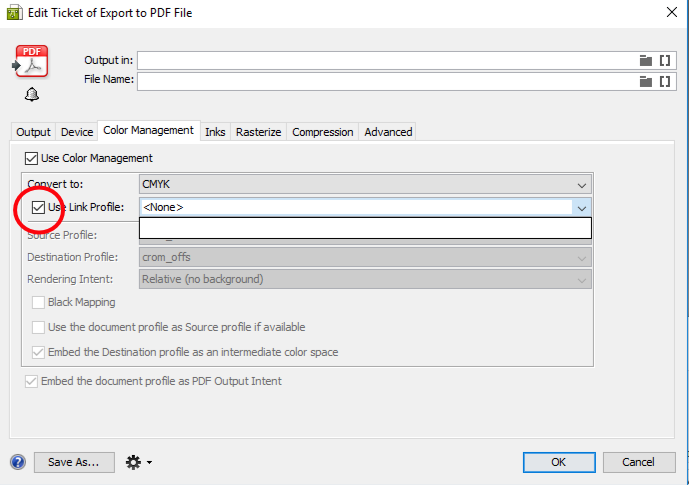Click the notification bell icon
This screenshot has width=689, height=485.
32,95
